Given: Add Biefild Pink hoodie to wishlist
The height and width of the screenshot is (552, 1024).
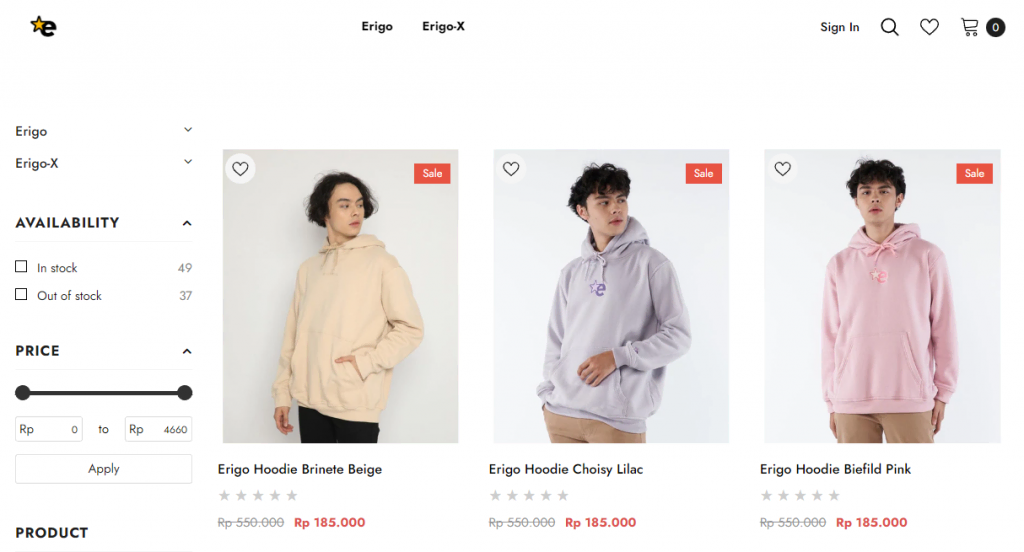Looking at the screenshot, I should [782, 169].
